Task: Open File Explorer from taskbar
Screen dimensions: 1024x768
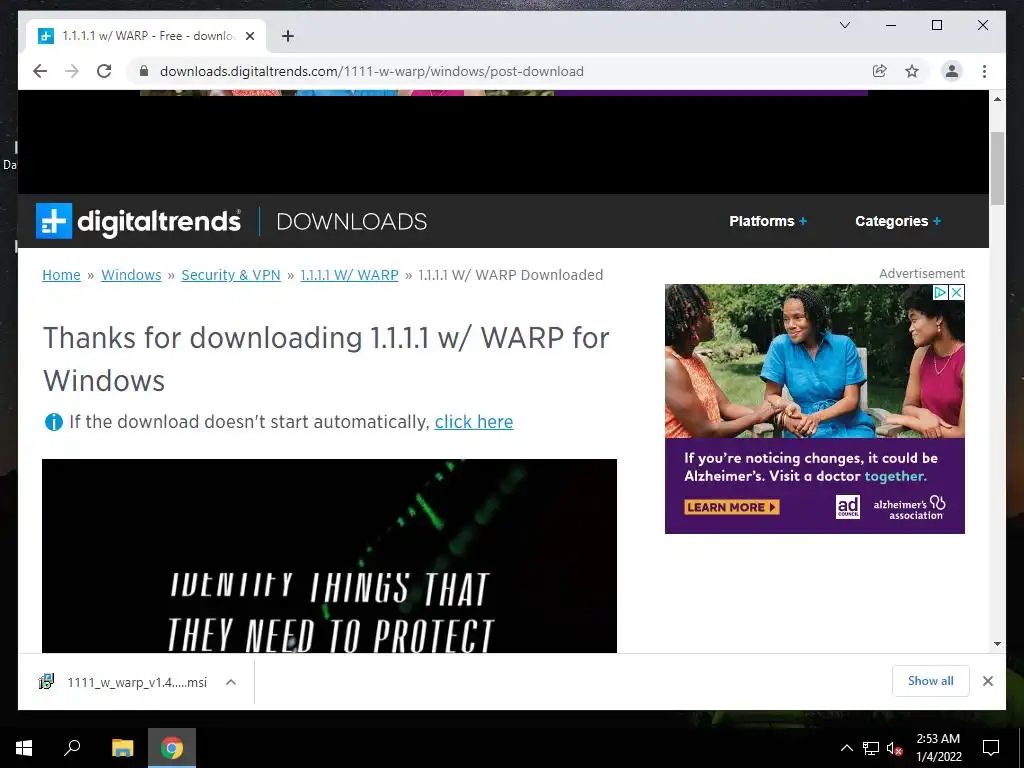Action: pos(122,748)
